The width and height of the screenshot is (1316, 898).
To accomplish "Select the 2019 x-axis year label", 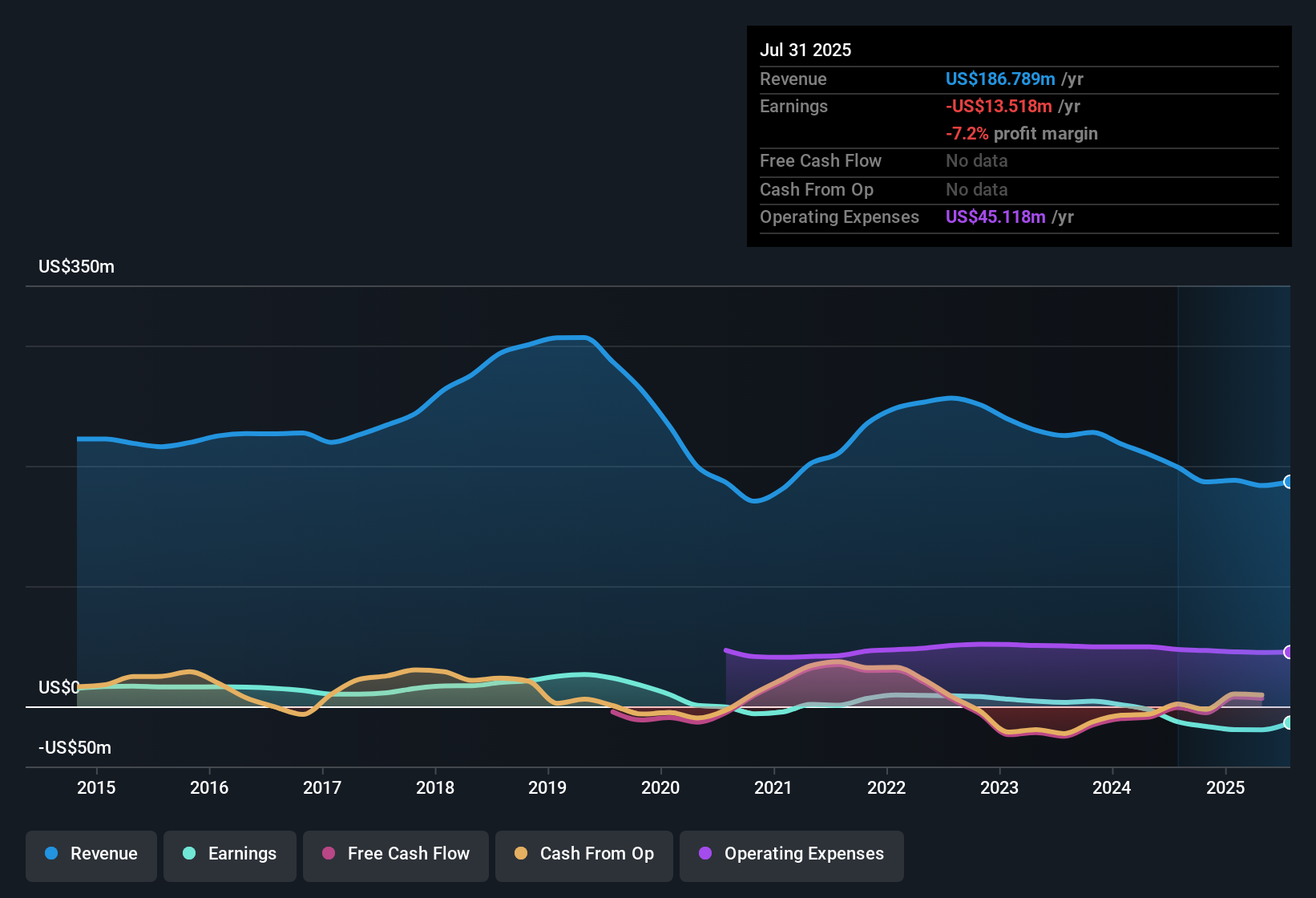I will (547, 787).
